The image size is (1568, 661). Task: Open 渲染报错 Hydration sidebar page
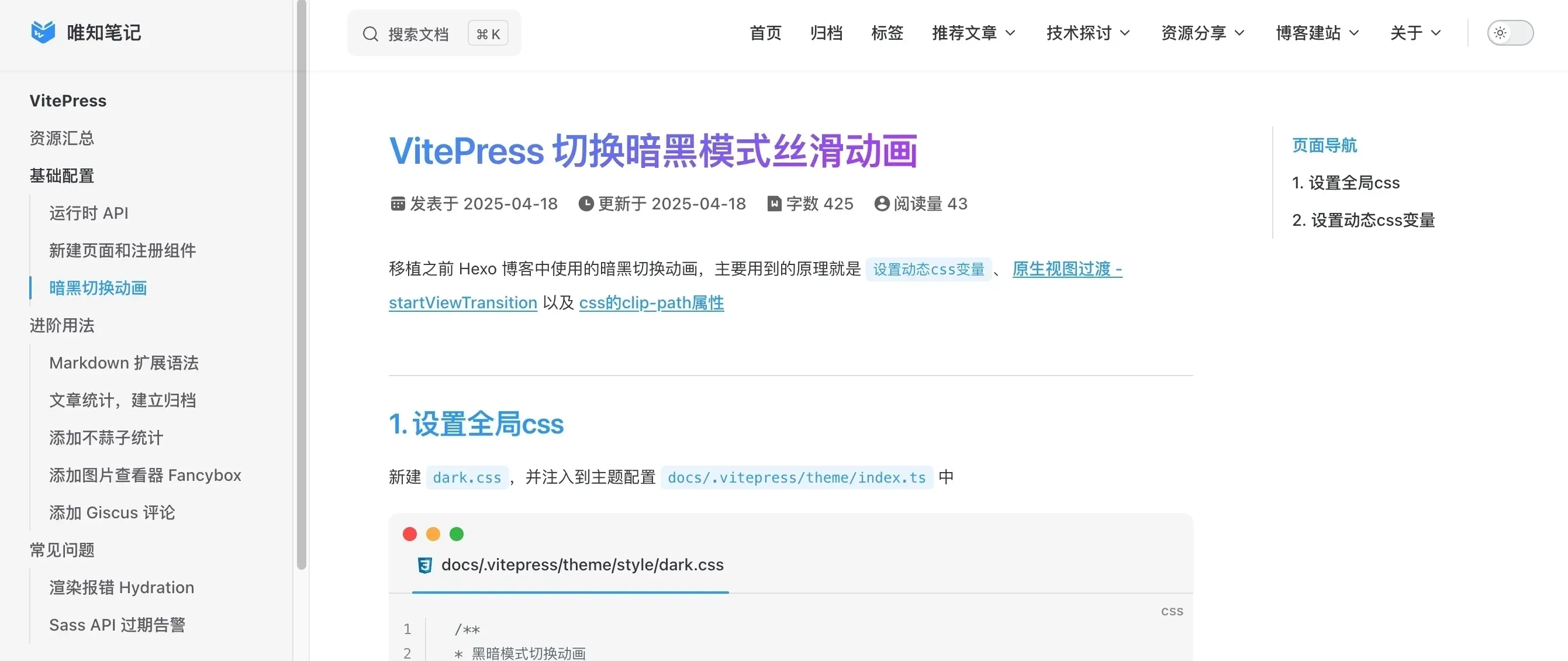(x=122, y=587)
